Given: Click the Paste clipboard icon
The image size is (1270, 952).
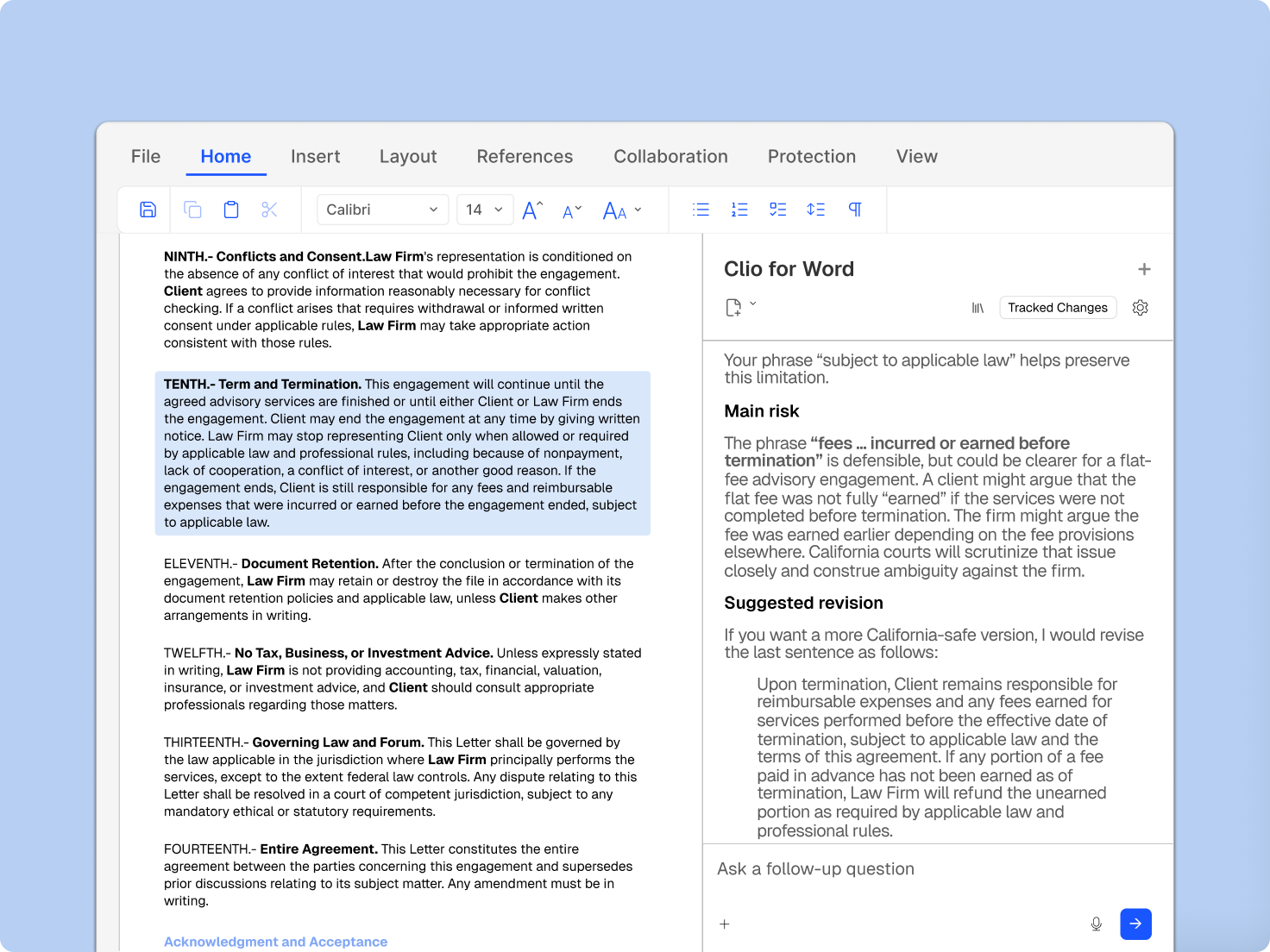Looking at the screenshot, I should pos(231,210).
